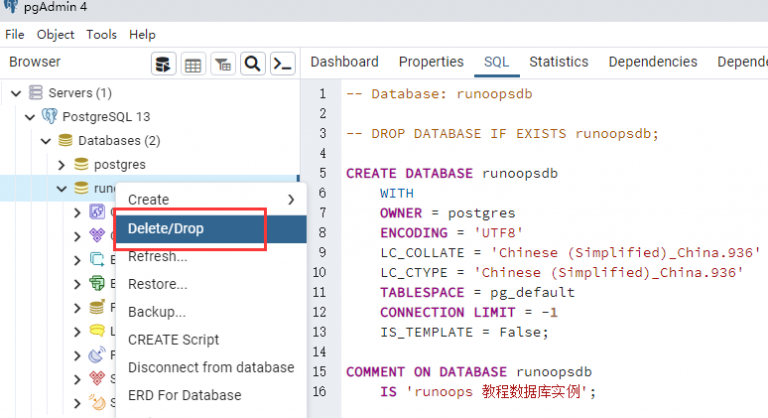Expand the postgres database node
Image resolution: width=768 pixels, height=418 pixels.
(62, 164)
